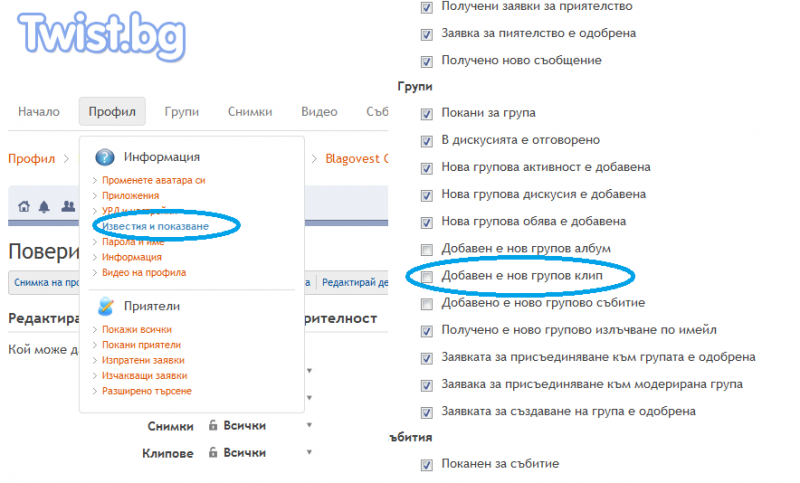This screenshot has width=800, height=483.
Task: Click the Променете аватара си link
Action: tap(153, 181)
